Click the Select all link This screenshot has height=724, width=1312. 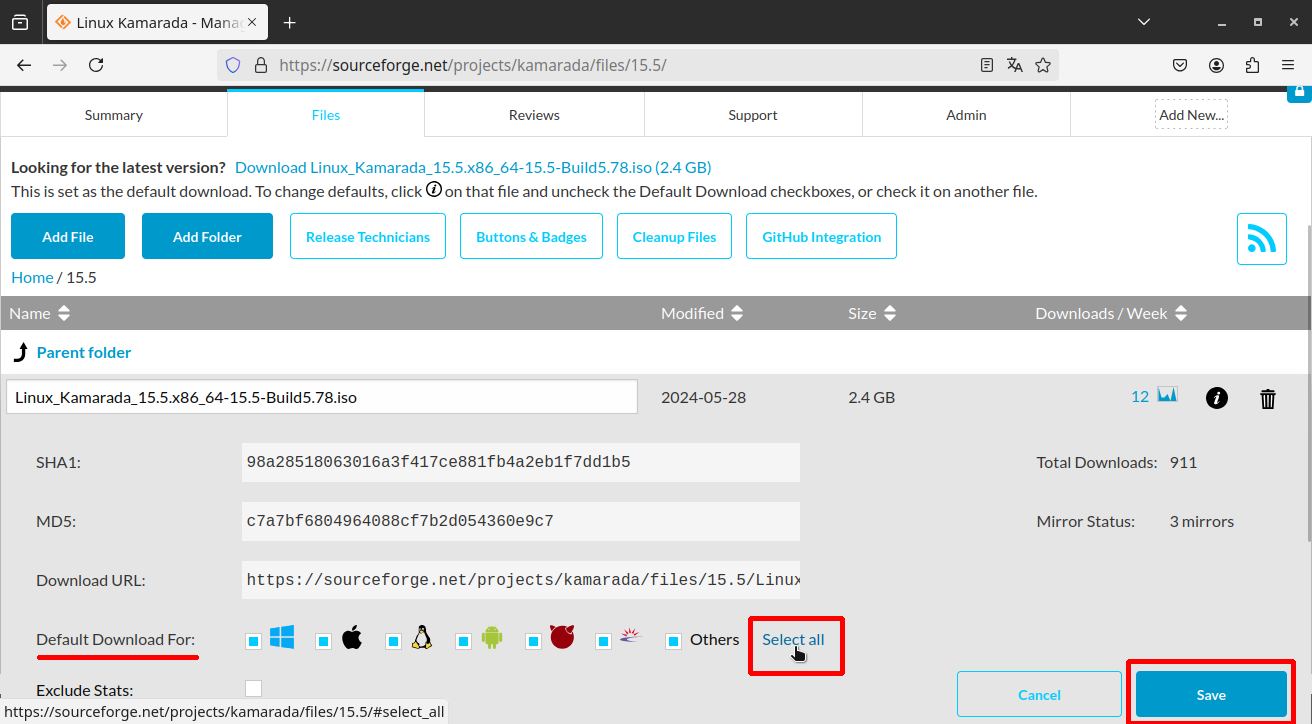793,639
